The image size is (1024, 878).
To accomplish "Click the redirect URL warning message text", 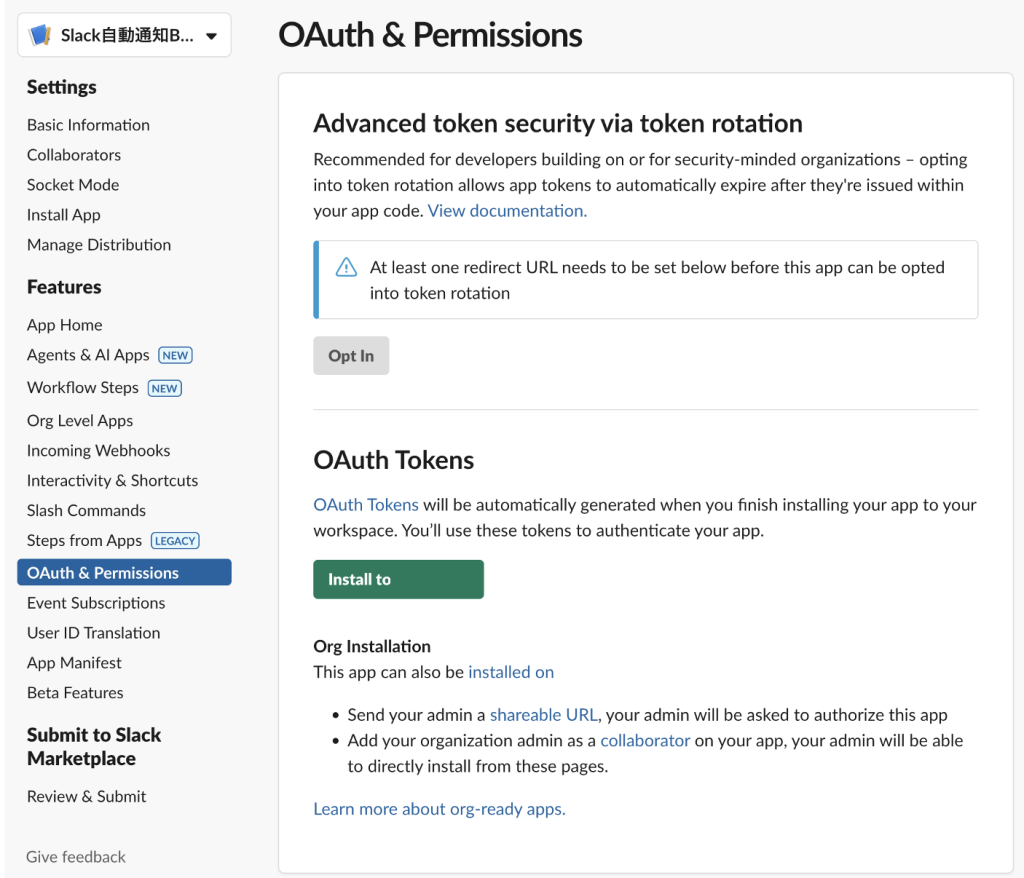I will tap(657, 280).
